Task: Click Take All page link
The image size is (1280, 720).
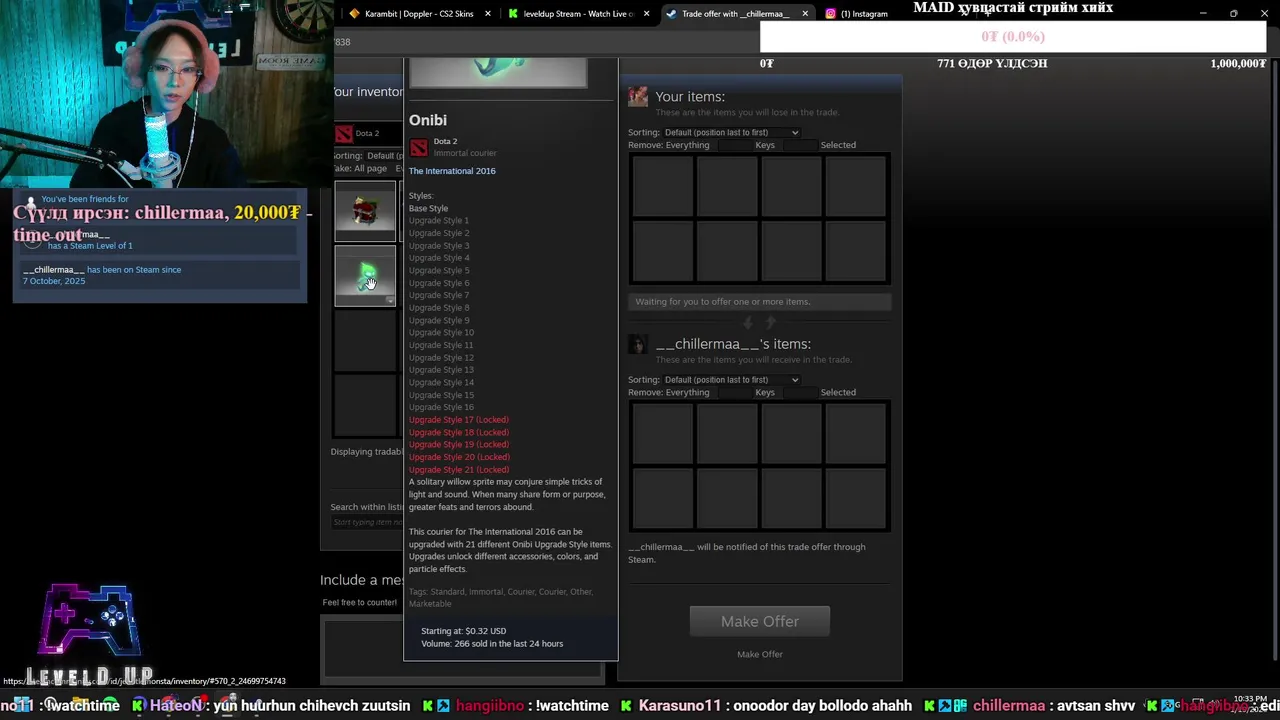Action: 370,169
